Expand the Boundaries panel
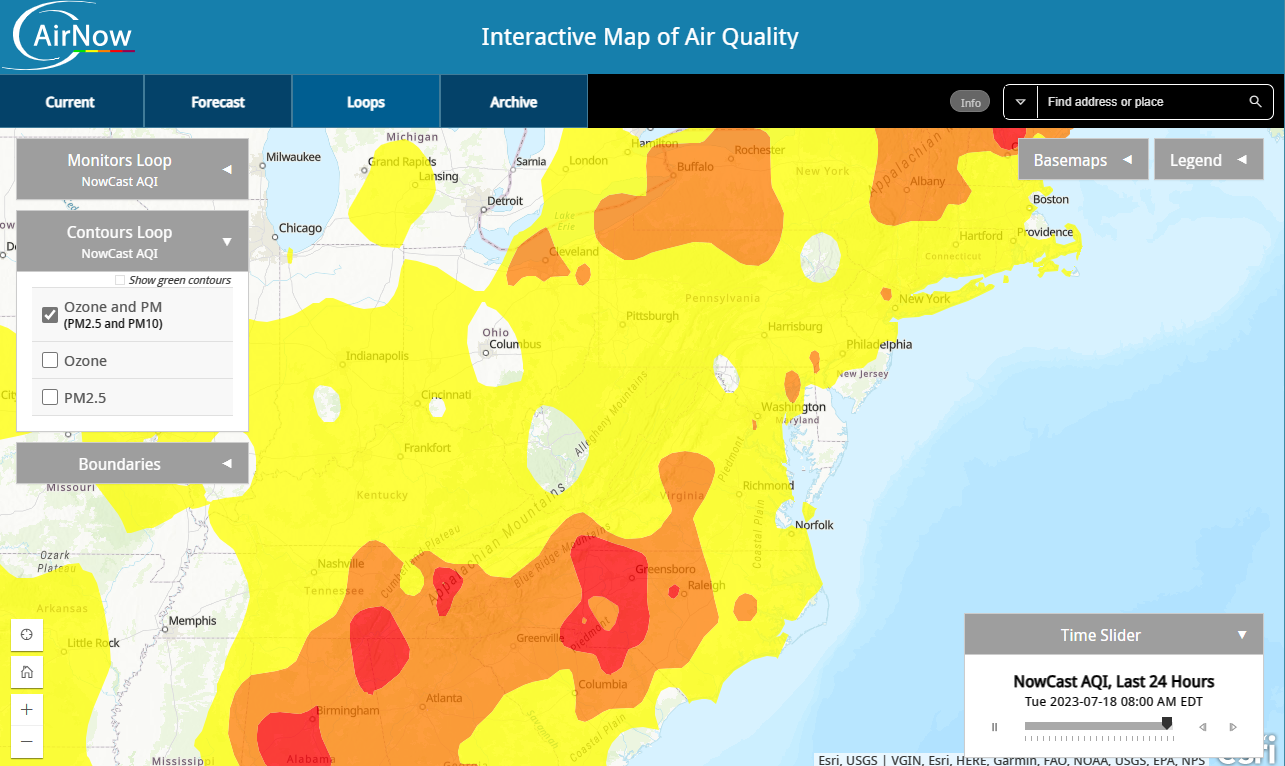This screenshot has height=766, width=1285. 132,463
